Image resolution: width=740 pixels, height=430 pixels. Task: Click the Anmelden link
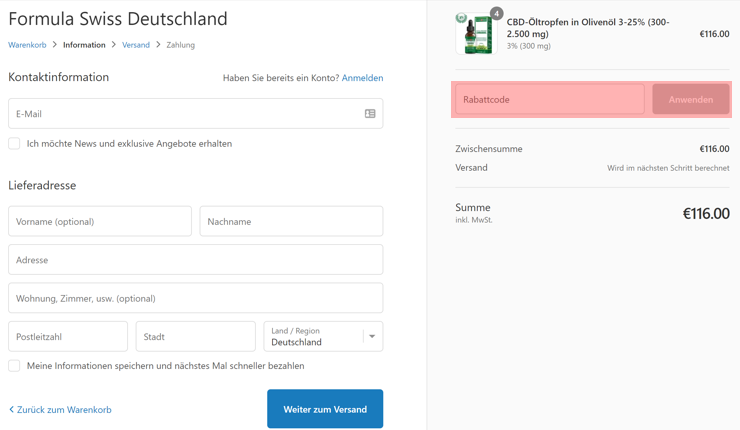(362, 78)
